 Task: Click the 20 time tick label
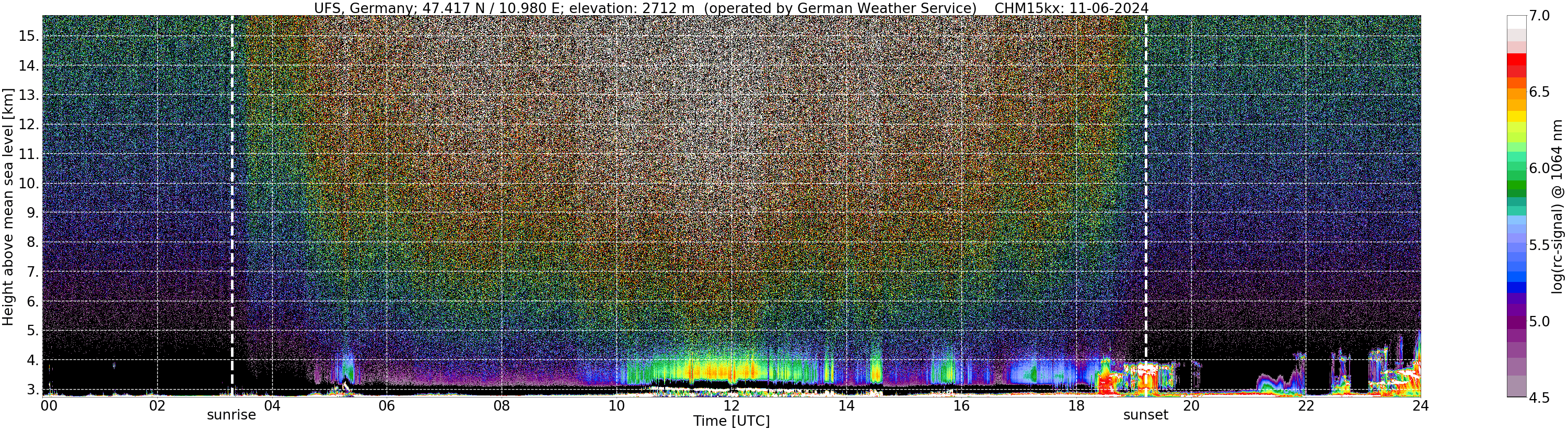1191,406
